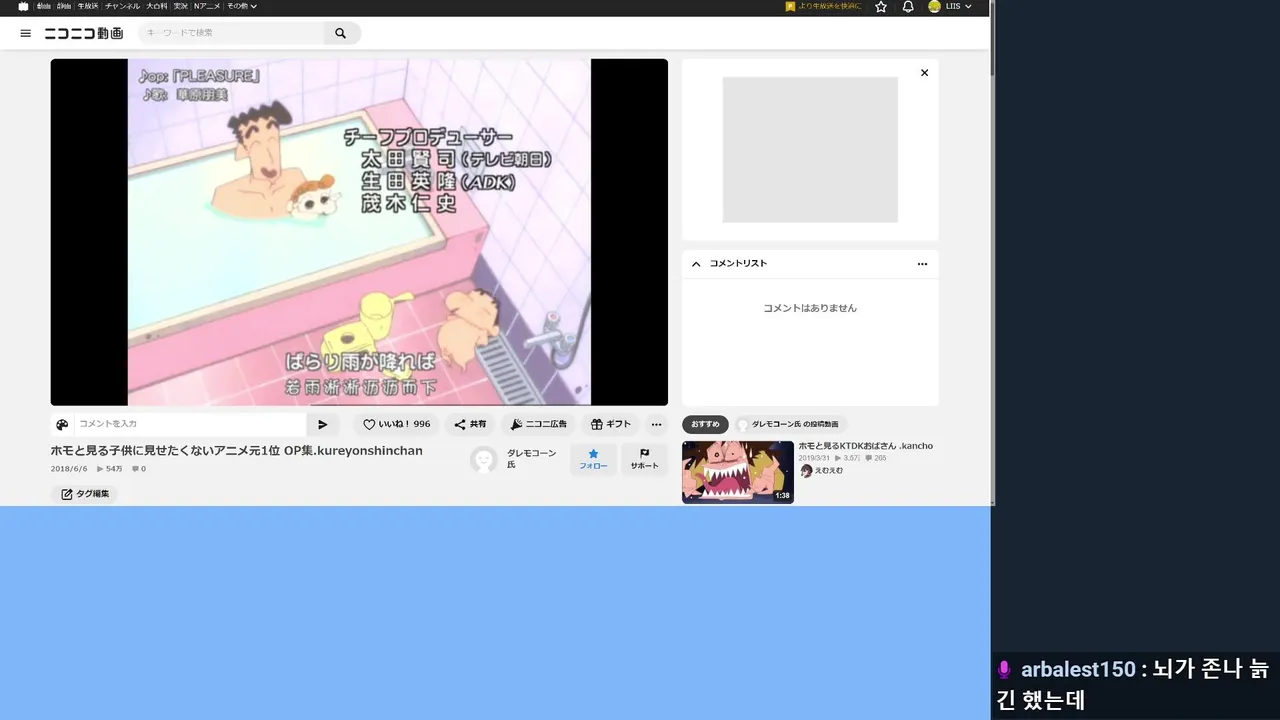Screen dimensions: 1280x720
Task: Open the ホモと見るKTDKおばさん .kancho title link
Action: 865,446
